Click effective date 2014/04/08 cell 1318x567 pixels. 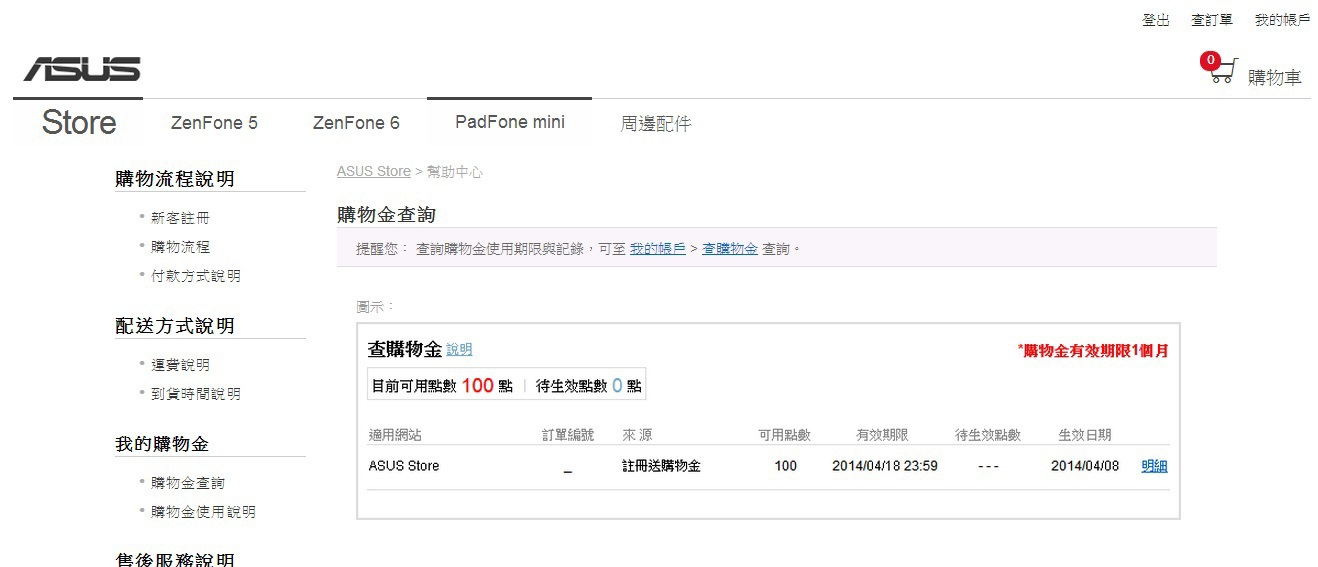tap(1085, 466)
